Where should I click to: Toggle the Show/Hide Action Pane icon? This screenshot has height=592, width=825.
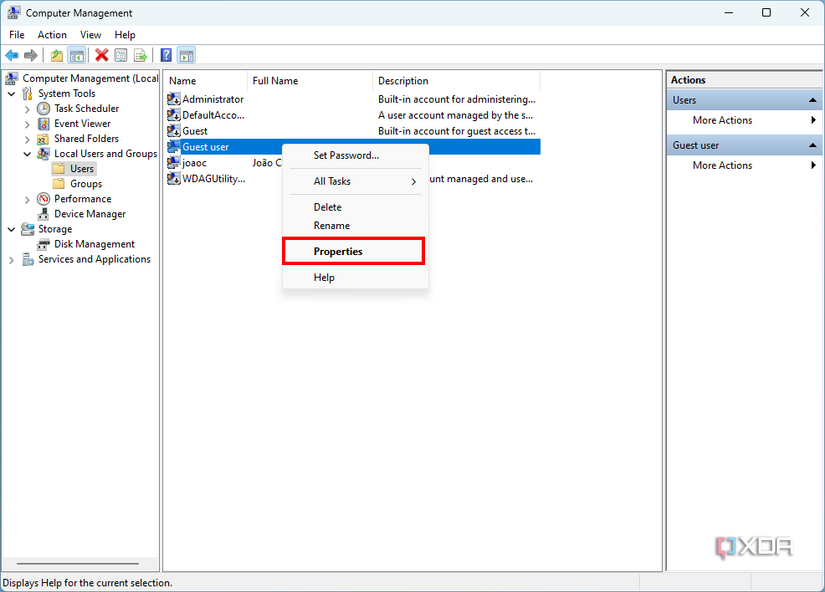tap(186, 55)
